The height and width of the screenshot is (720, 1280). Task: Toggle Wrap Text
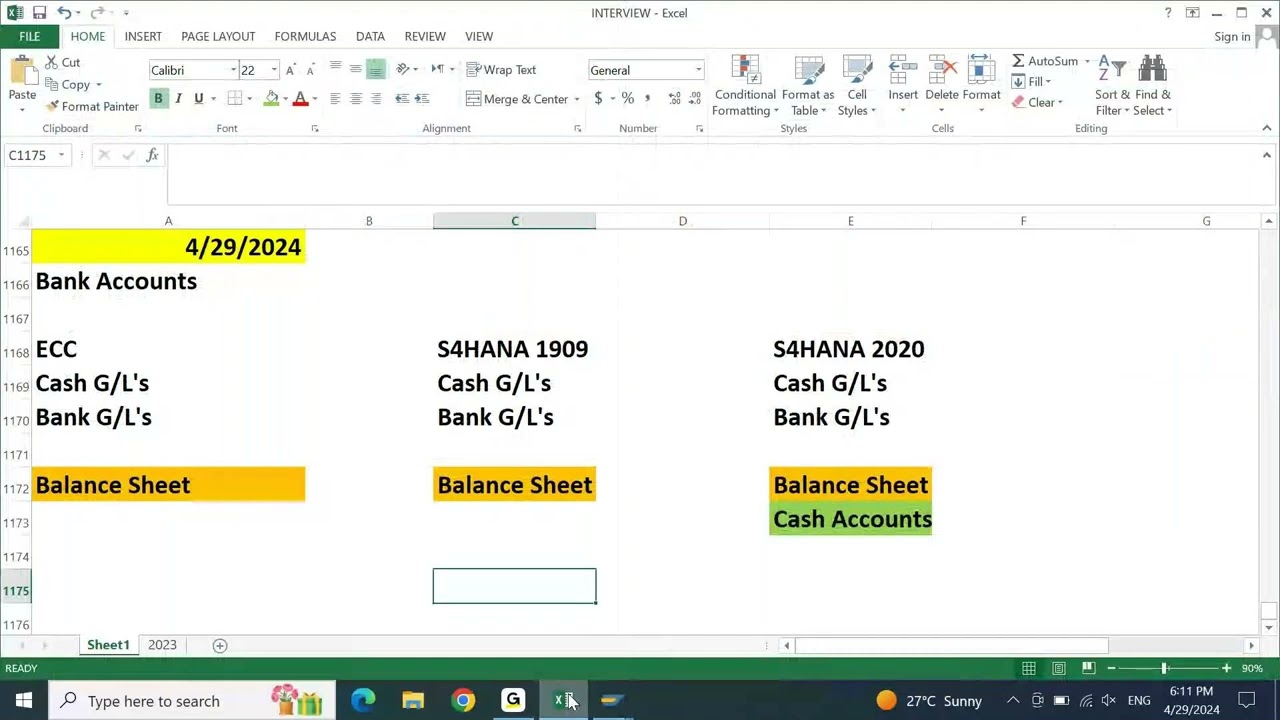501,70
